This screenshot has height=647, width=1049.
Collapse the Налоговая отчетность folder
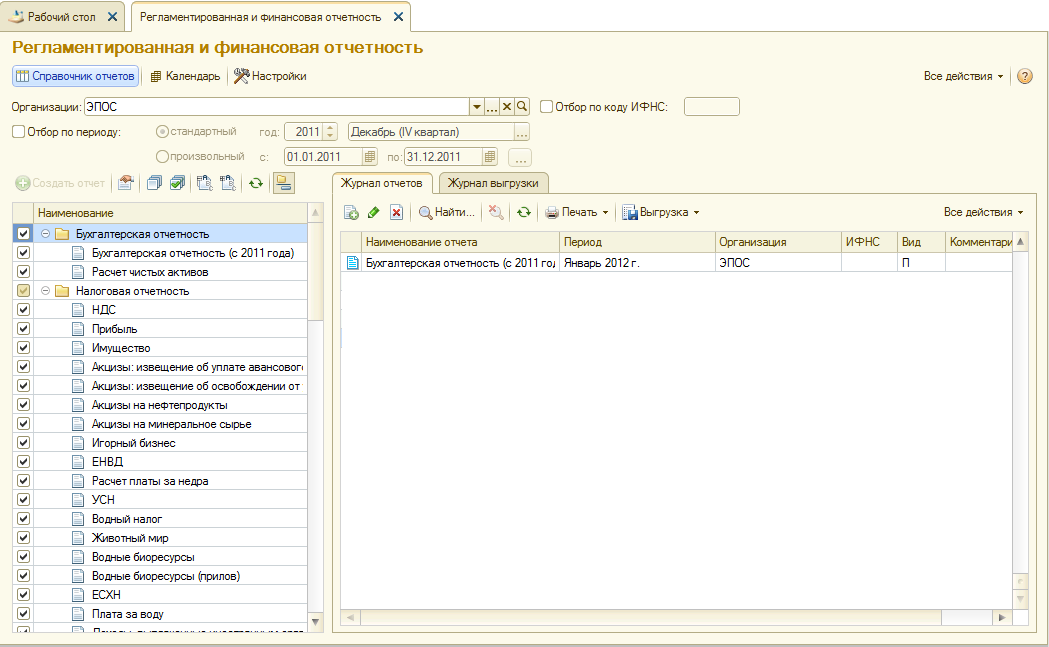[45, 291]
